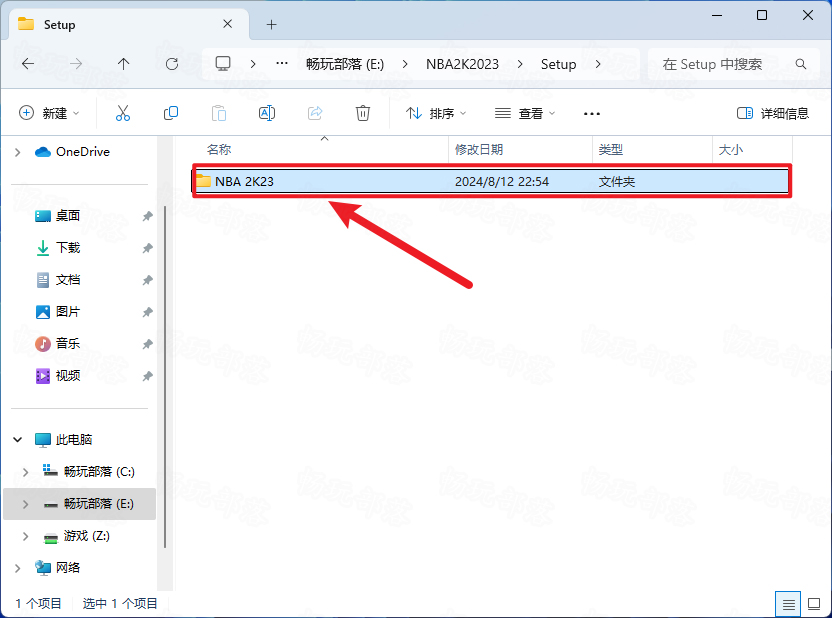
Task: Expand the 游戏 (Z:) drive node
Action: pos(25,536)
